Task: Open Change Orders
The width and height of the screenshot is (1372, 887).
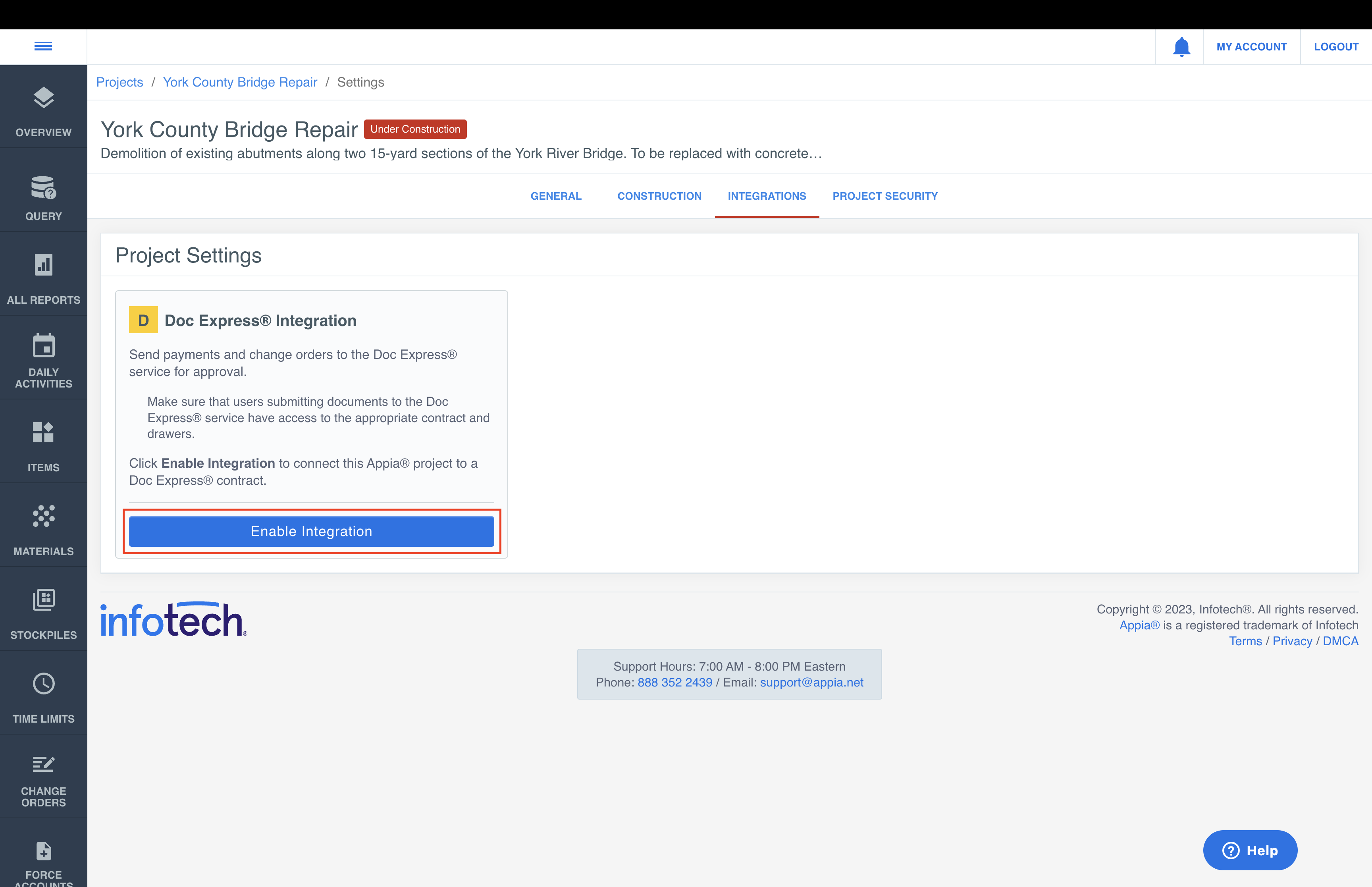Action: [43, 777]
